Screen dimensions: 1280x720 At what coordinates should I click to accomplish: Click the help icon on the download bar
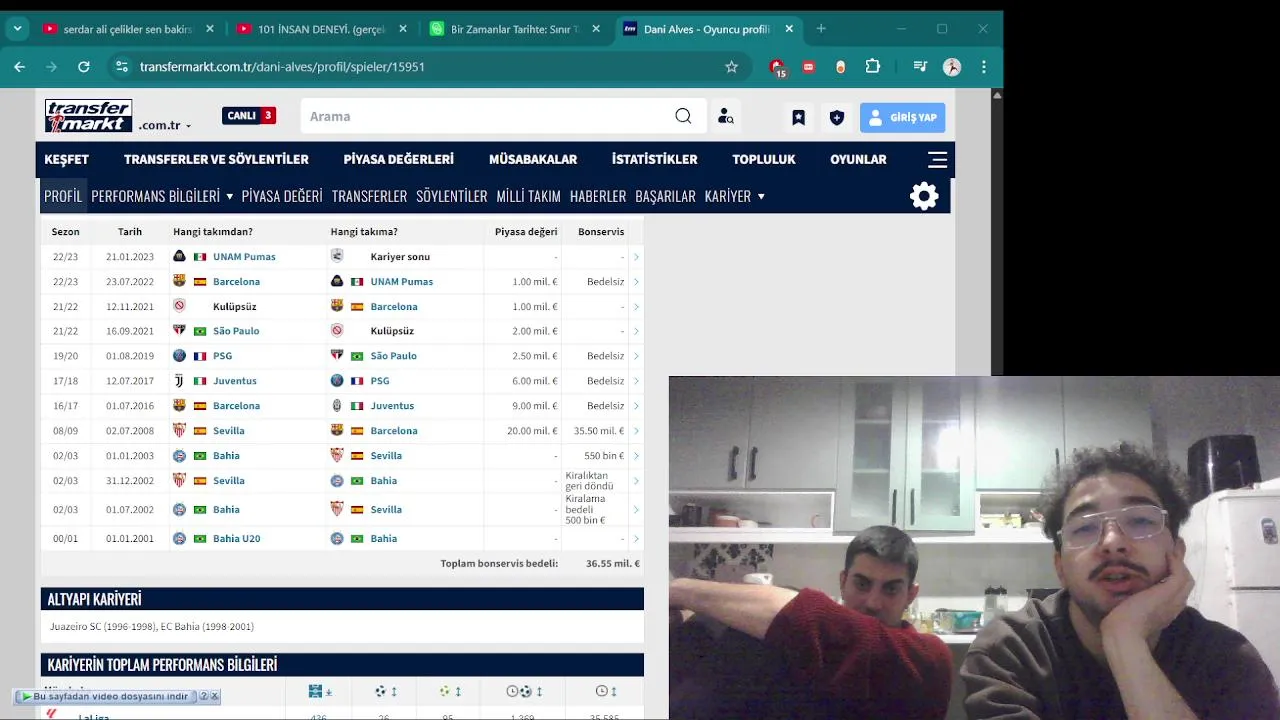click(203, 696)
